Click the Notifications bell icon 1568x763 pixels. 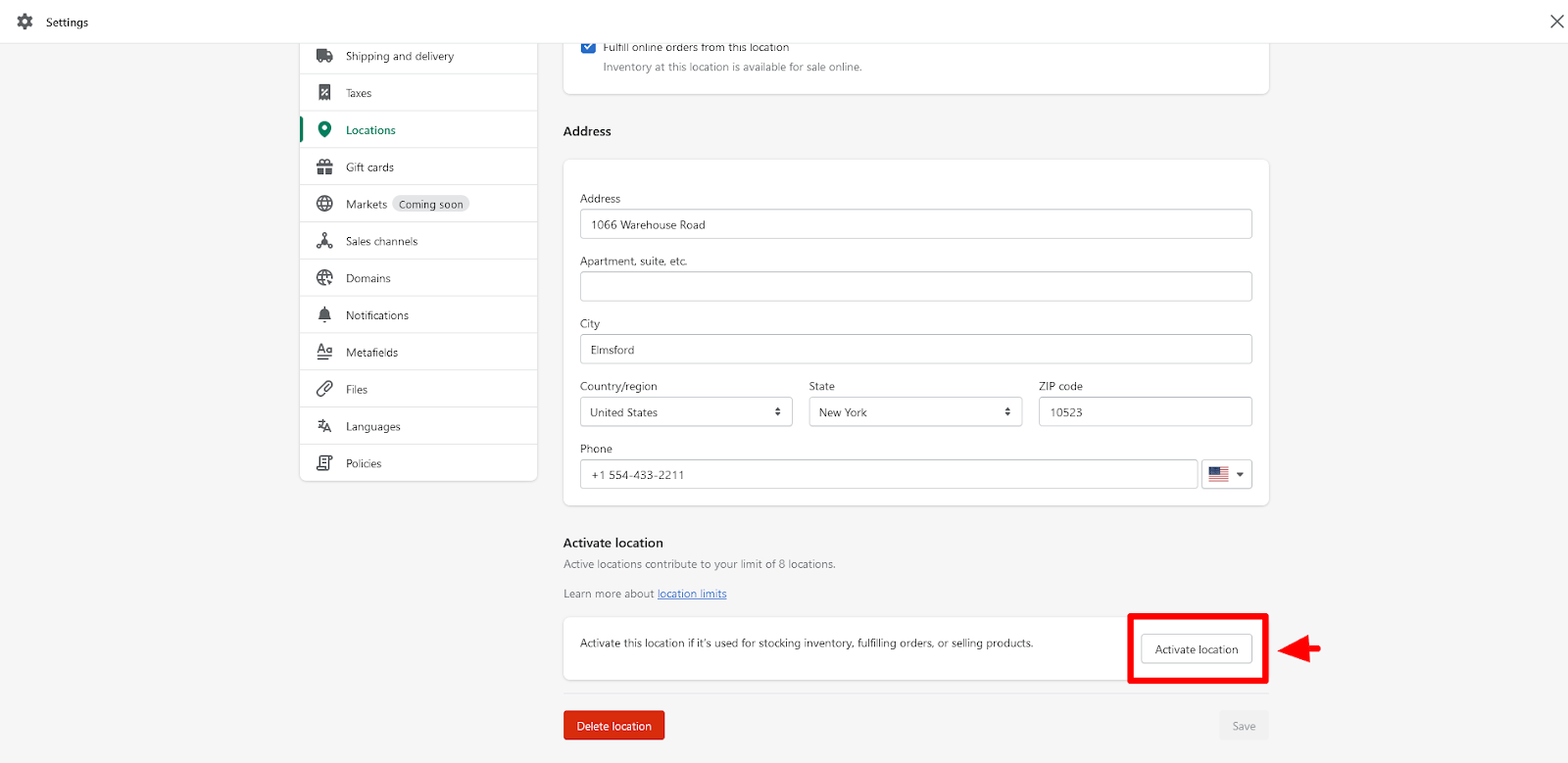[324, 315]
